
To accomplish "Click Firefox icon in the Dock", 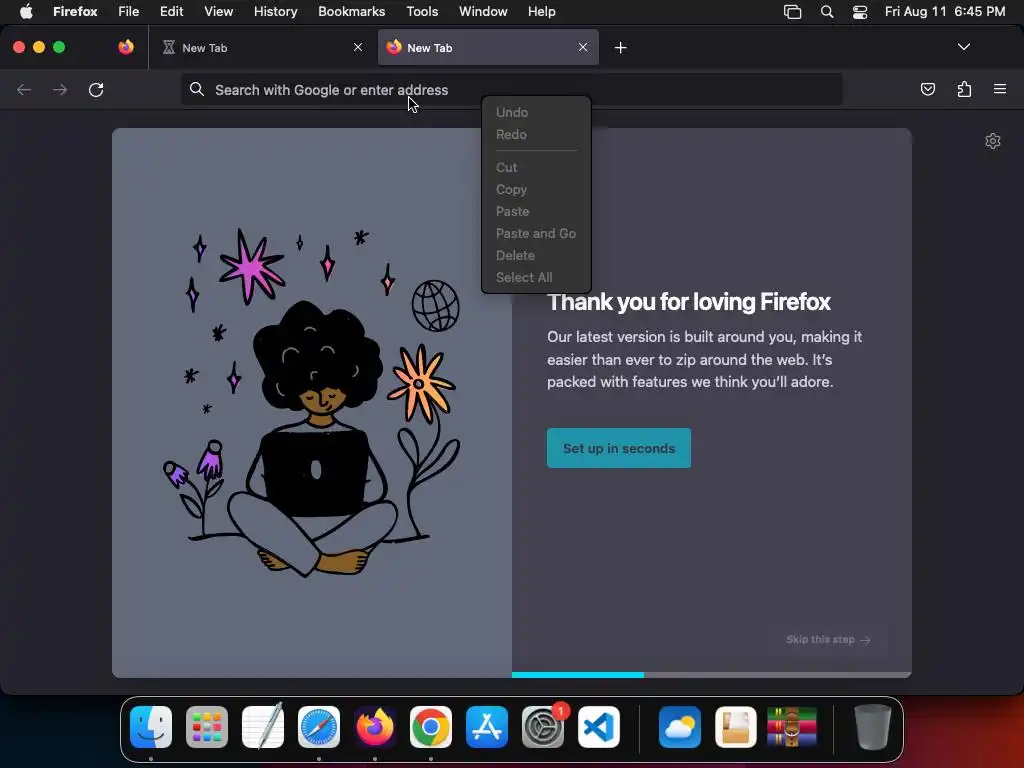I will [x=375, y=727].
